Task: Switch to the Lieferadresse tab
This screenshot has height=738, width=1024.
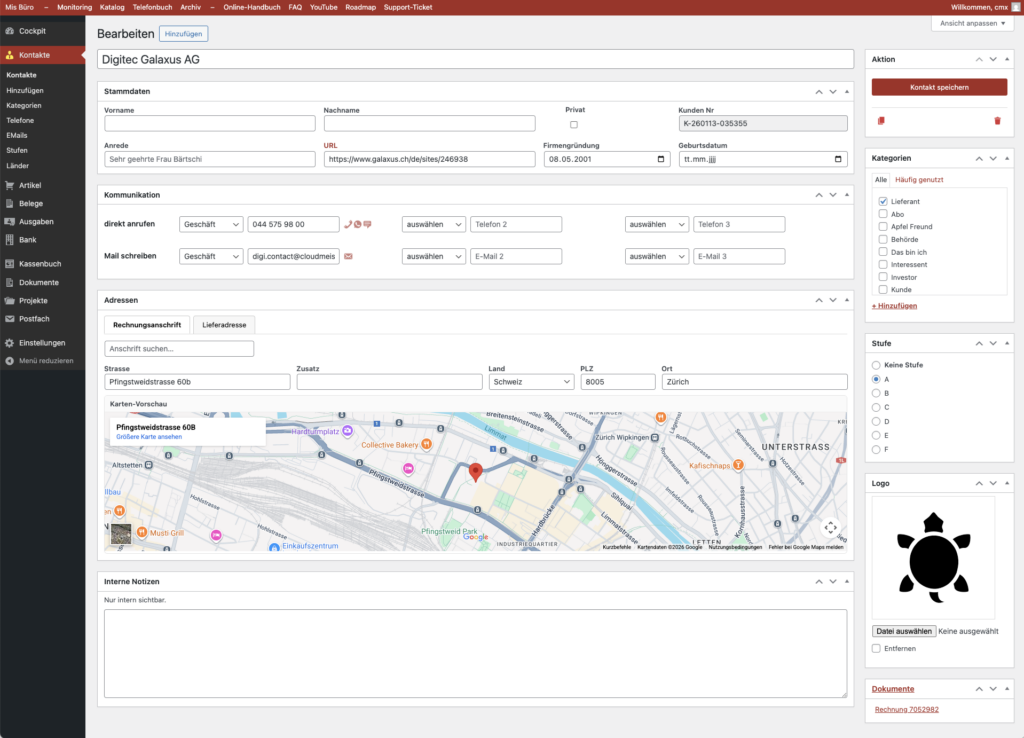Action: (x=224, y=325)
